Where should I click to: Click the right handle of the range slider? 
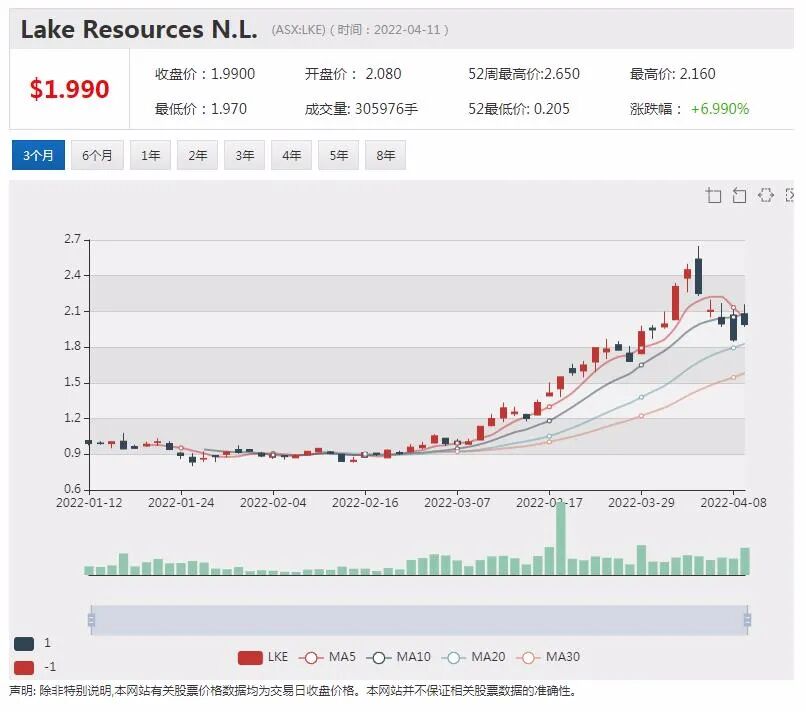pos(747,619)
